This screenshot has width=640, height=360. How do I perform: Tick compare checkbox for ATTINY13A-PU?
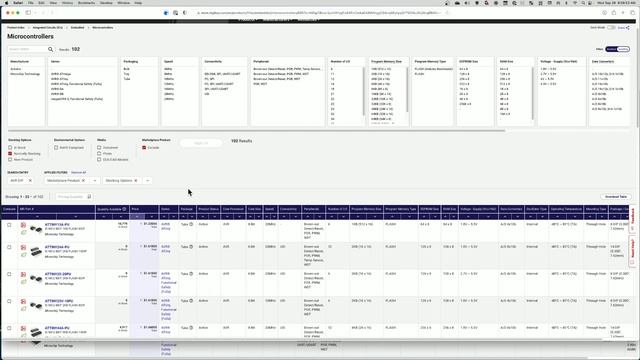coord(9,225)
